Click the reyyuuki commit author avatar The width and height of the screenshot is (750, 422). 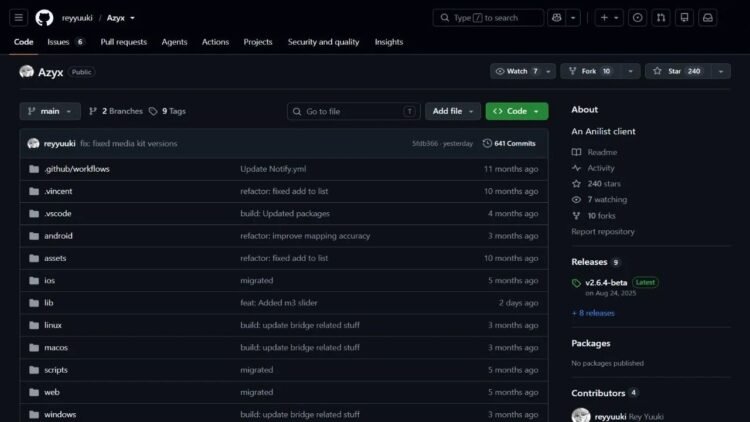(33, 144)
